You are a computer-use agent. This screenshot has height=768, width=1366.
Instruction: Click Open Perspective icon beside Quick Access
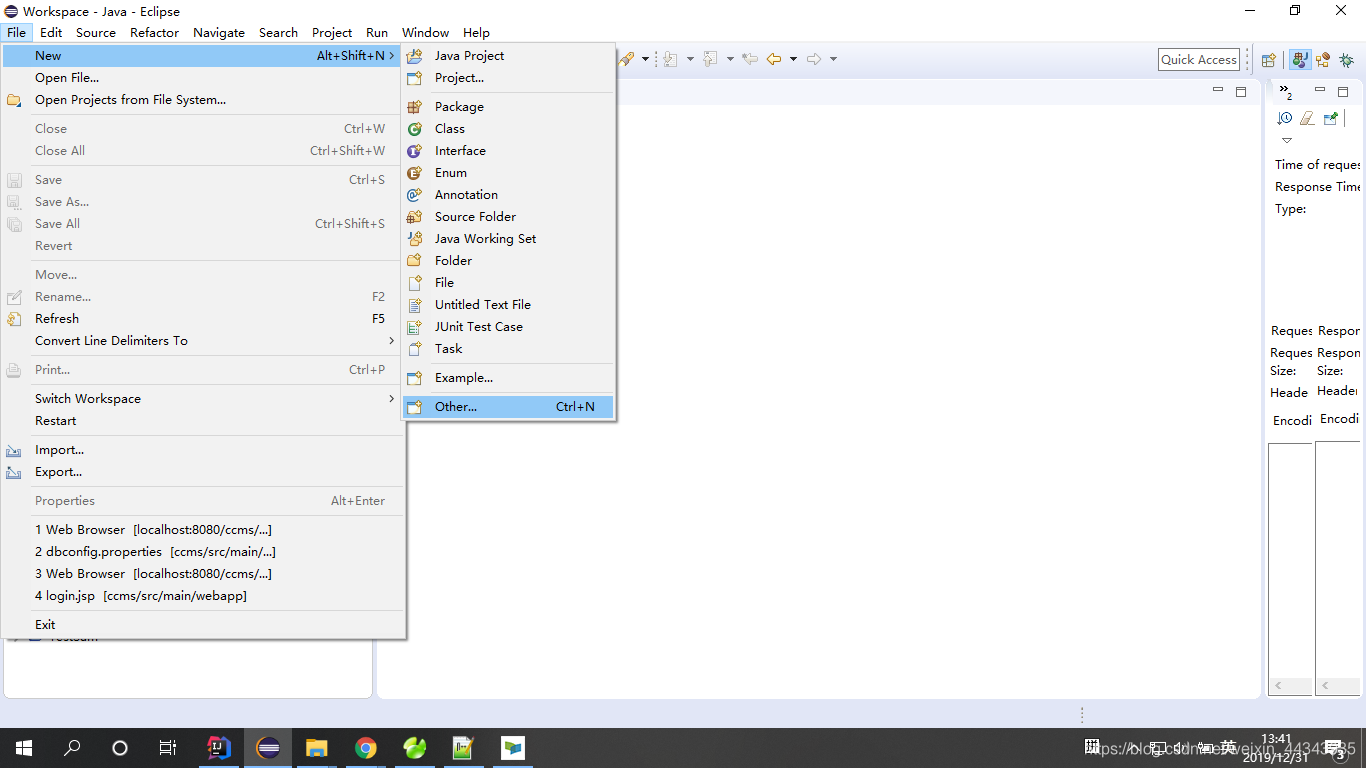coord(1268,60)
